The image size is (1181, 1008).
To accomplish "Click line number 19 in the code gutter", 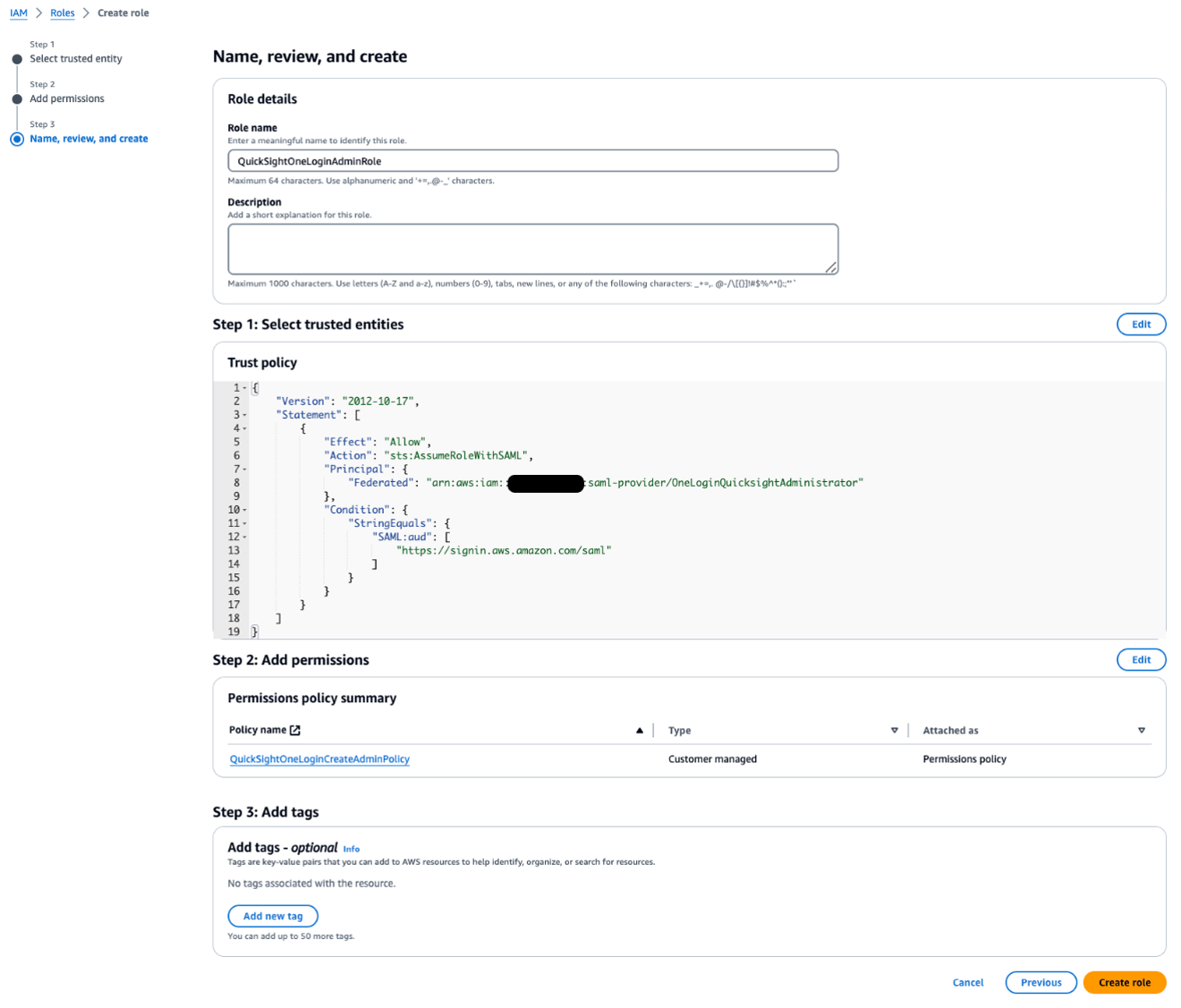I will [234, 632].
